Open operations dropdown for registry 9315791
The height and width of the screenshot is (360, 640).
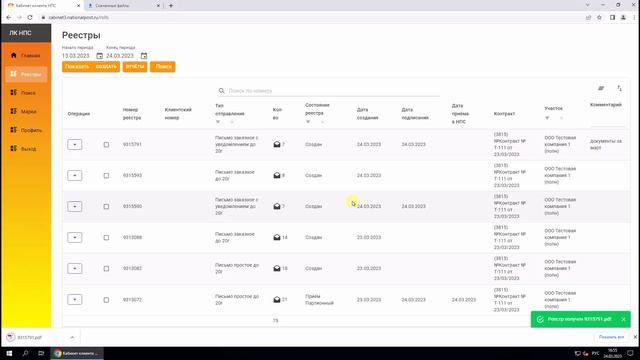(x=75, y=144)
